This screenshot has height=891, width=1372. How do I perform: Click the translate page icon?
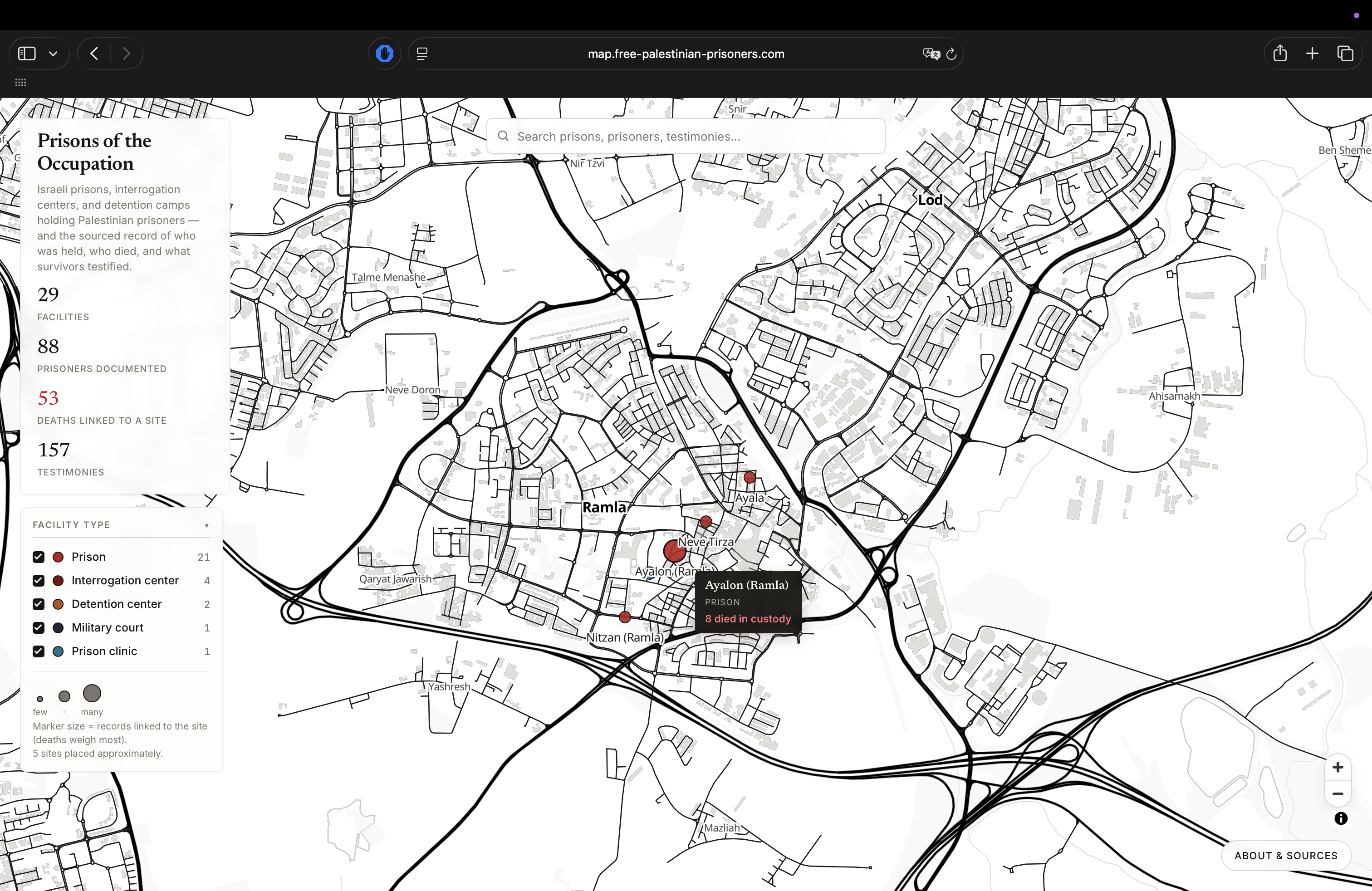pyautogui.click(x=931, y=54)
